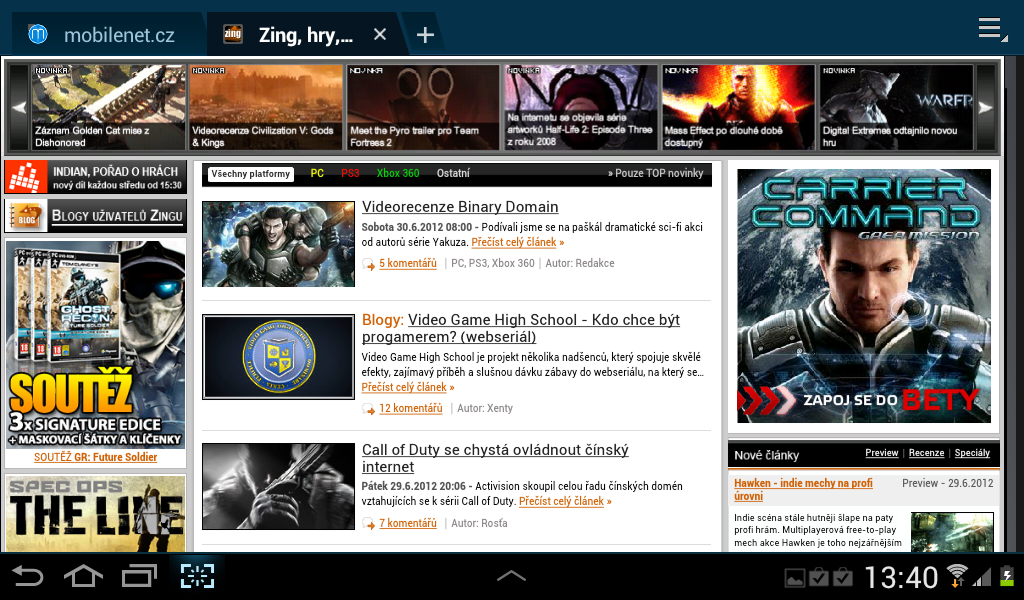The height and width of the screenshot is (600, 1024).
Task: Open "Přečíst celý článek" for Videorecenze Binary Domain
Action: coord(515,241)
